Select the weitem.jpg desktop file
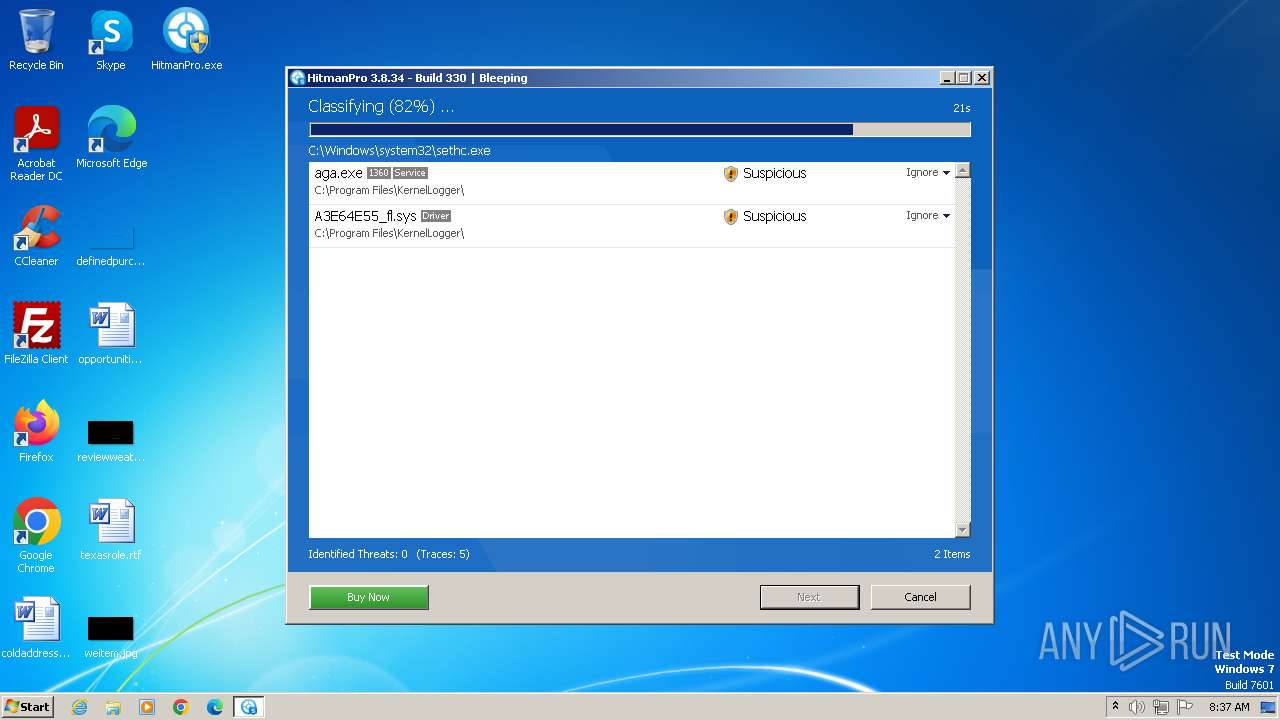 click(111, 637)
